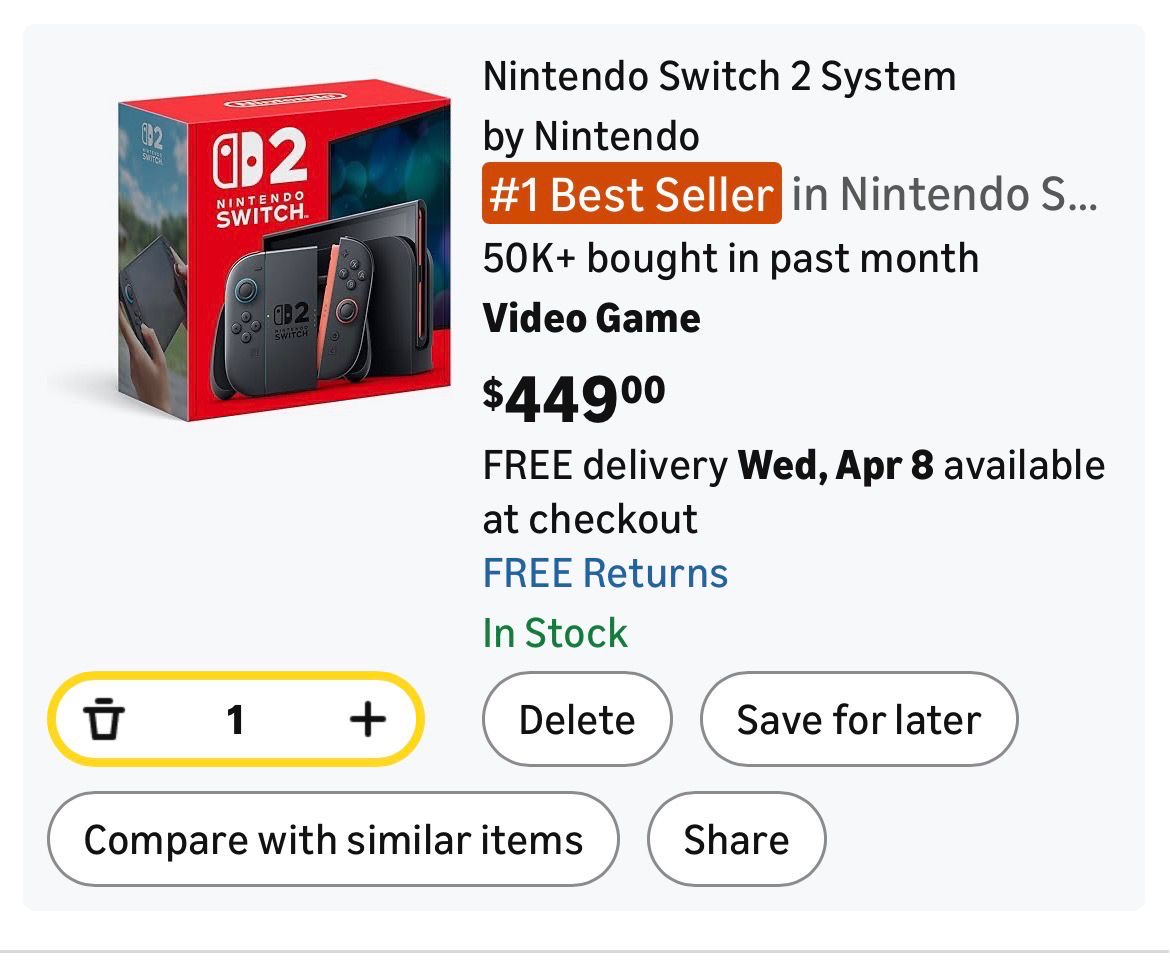Click the "at checkout" text
This screenshot has height=968, width=1170.
pos(590,520)
